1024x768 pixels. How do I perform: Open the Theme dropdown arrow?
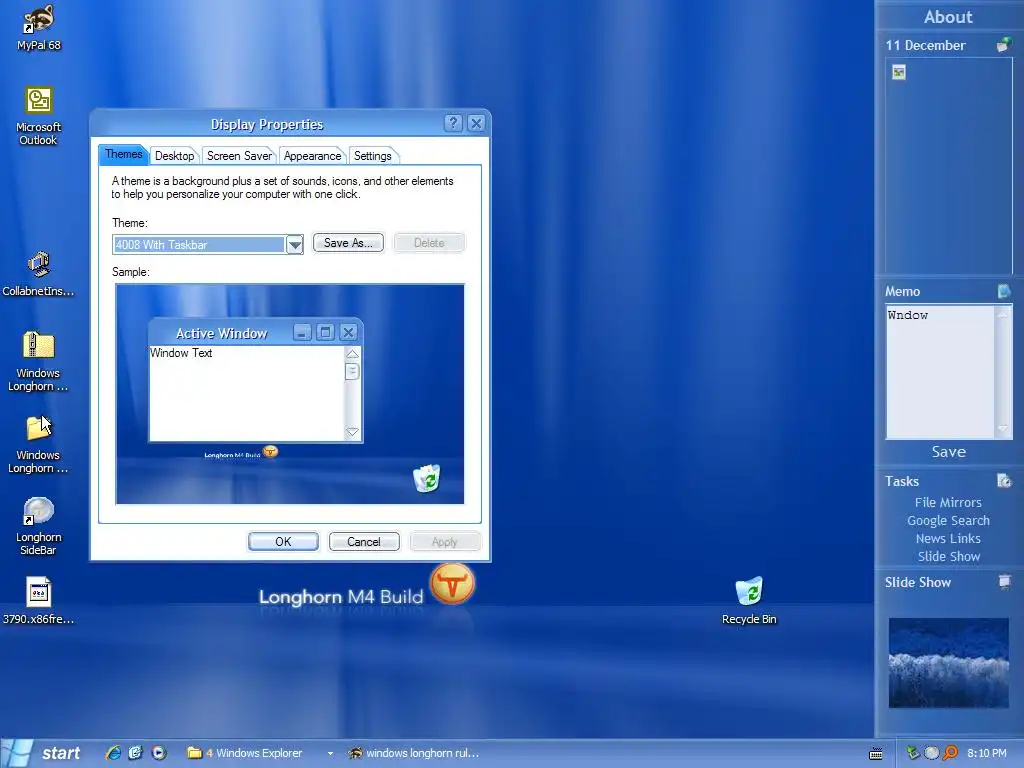coord(295,245)
